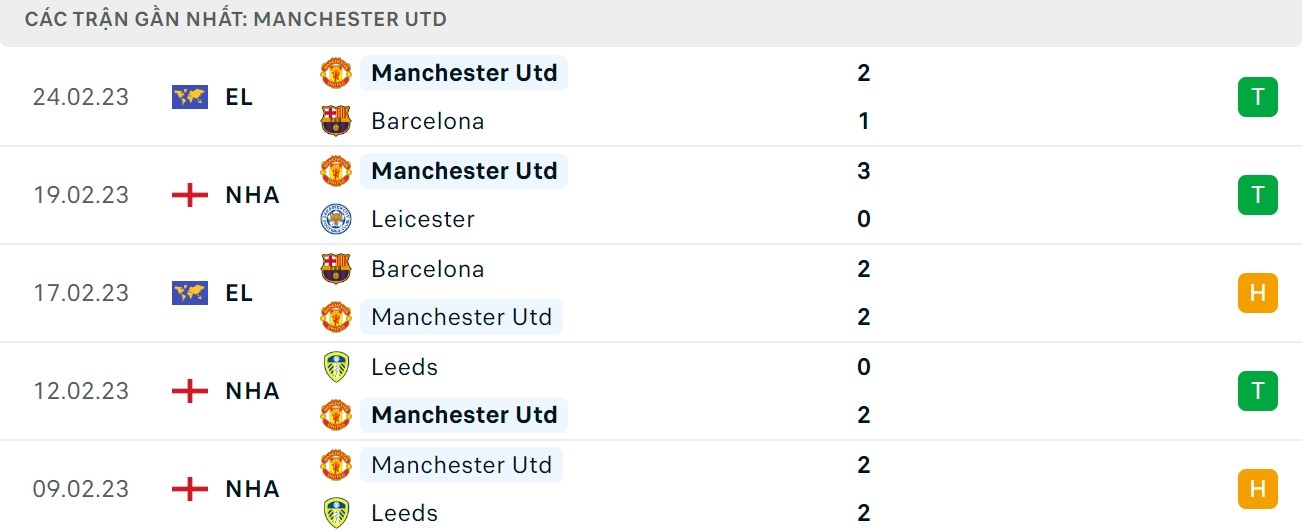Click green T badge for Leicester match
1304x532 pixels.
[x=1257, y=195]
